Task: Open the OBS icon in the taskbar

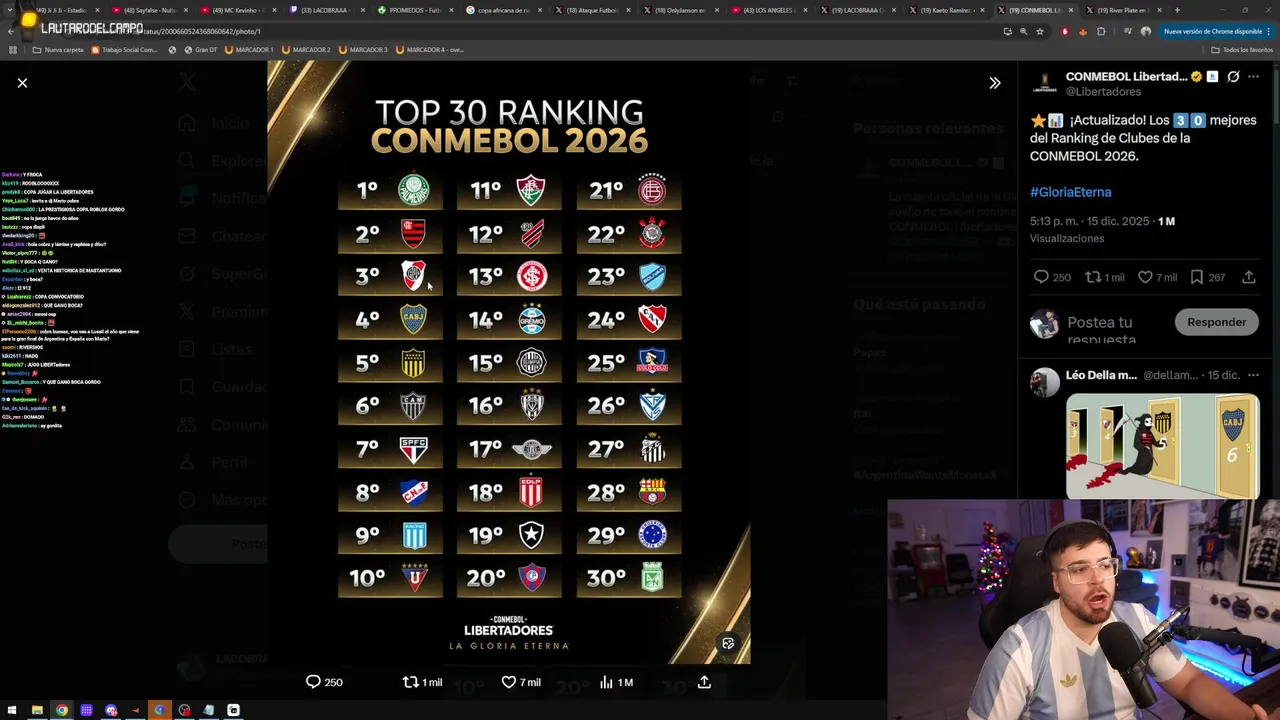Action: [x=184, y=710]
